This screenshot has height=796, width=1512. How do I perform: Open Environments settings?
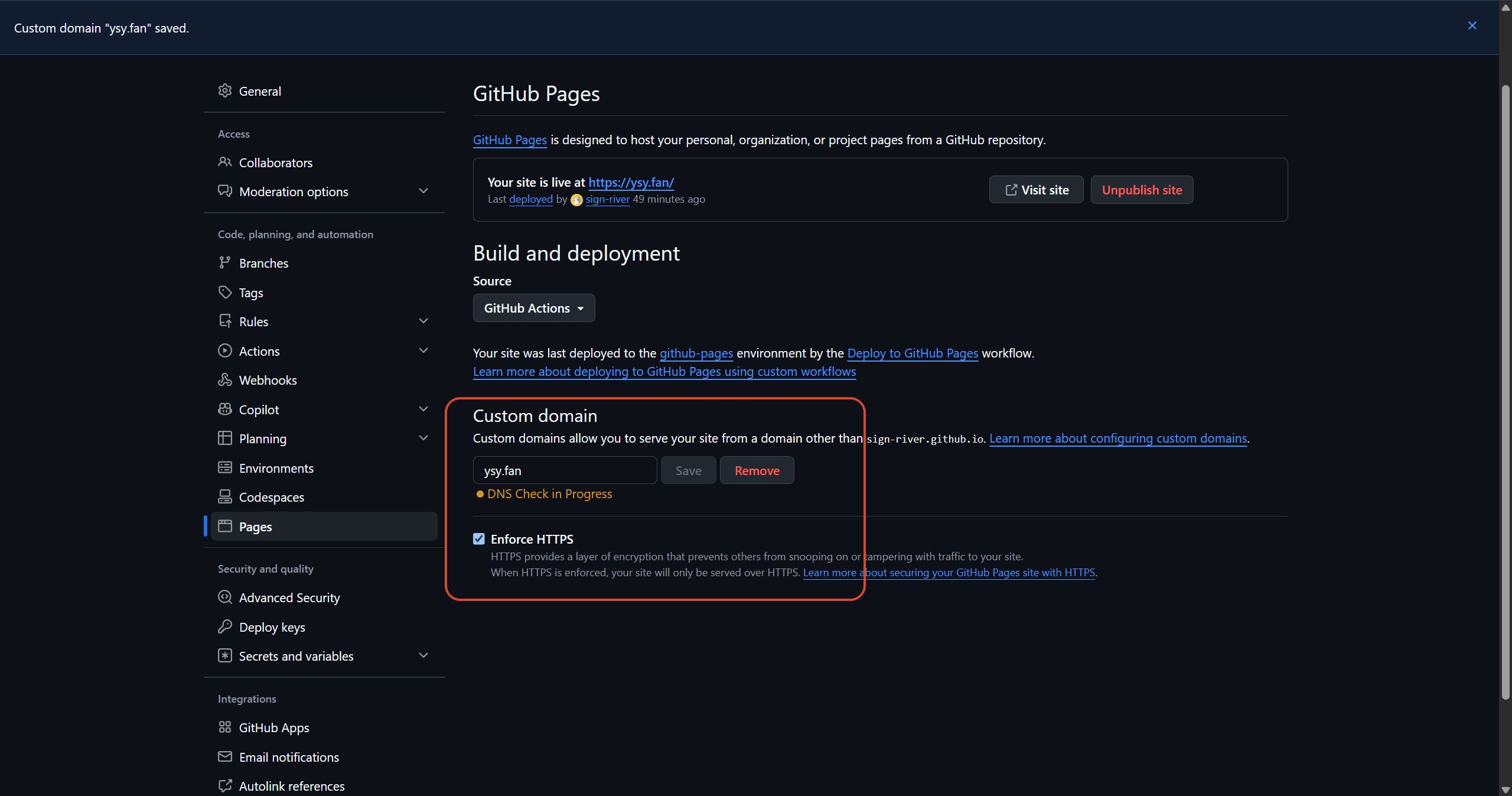point(324,468)
